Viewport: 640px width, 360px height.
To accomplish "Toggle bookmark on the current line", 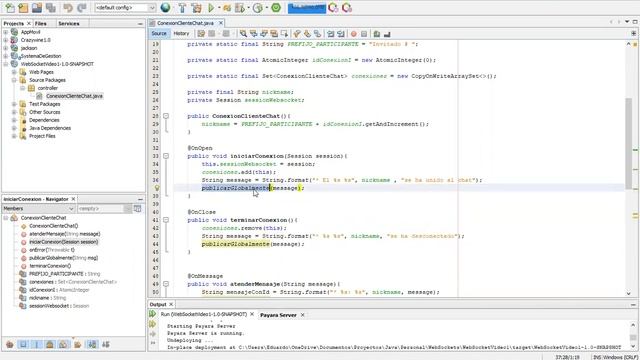I will [x=317, y=34].
